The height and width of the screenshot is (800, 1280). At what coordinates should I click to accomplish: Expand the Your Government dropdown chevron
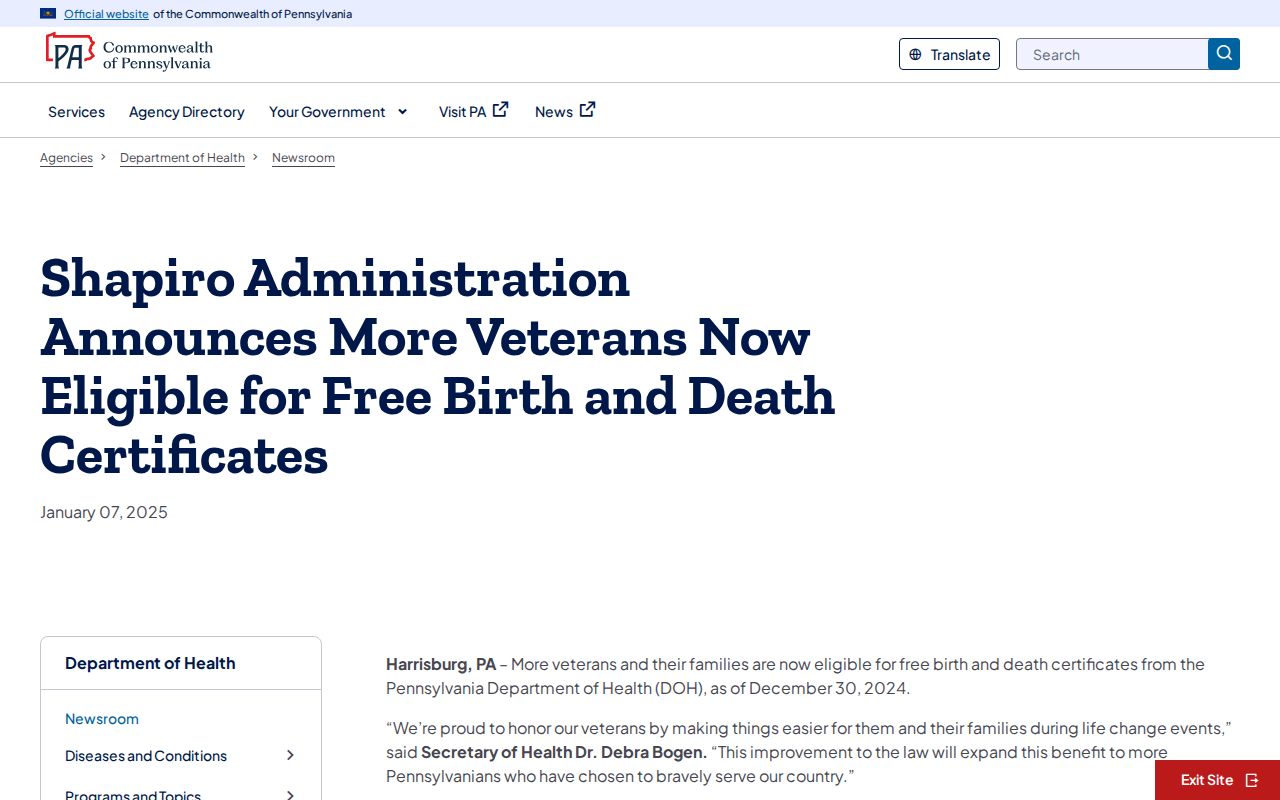coord(403,112)
